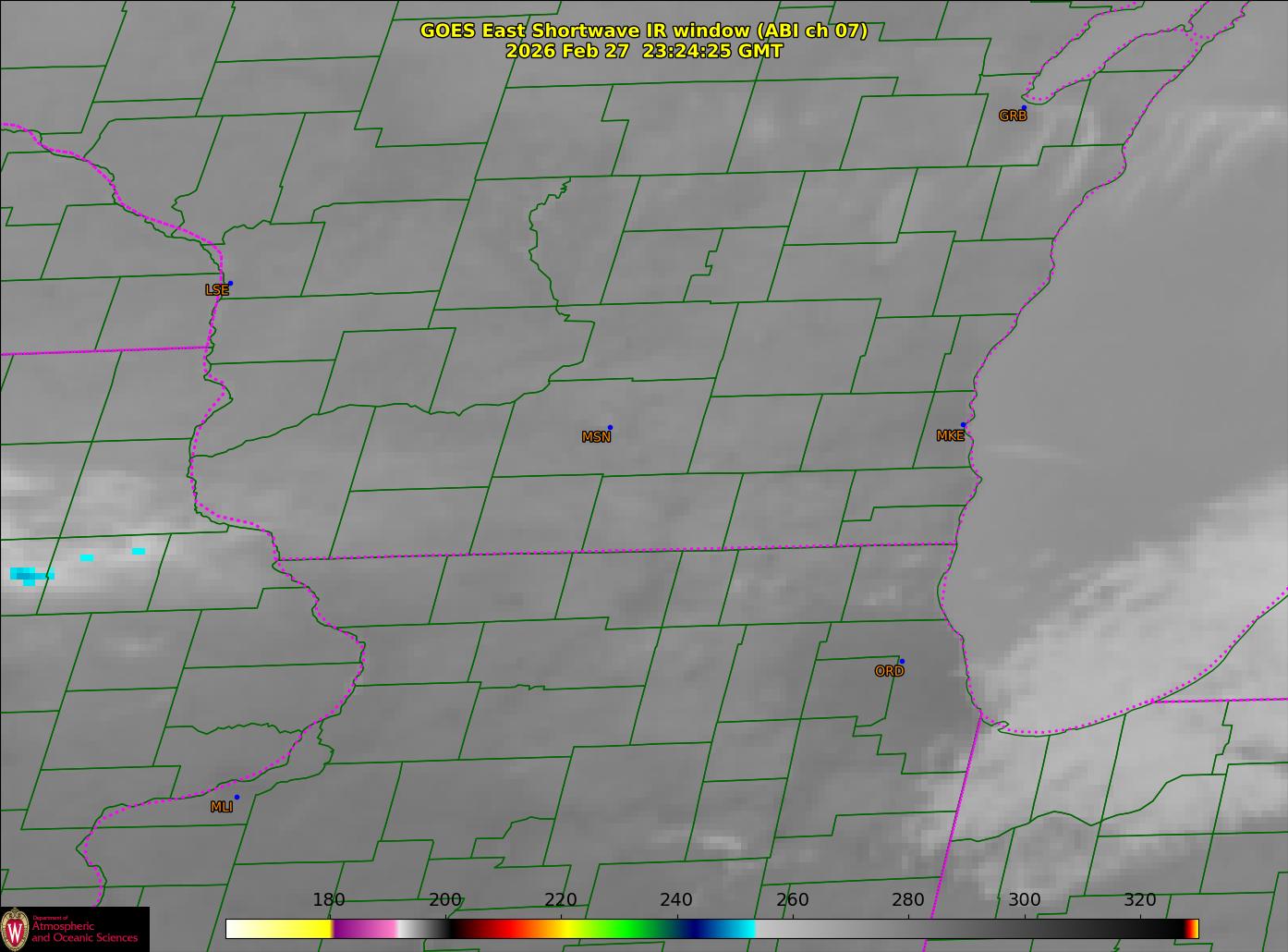Click the MKE station label
The height and width of the screenshot is (952, 1288).
950,436
